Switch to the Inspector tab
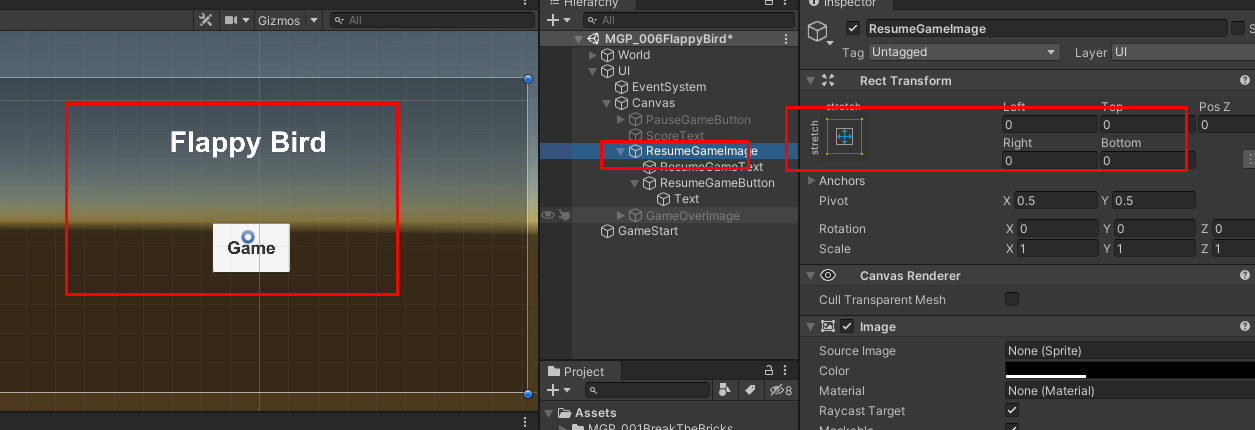The height and width of the screenshot is (430, 1255). (x=847, y=4)
